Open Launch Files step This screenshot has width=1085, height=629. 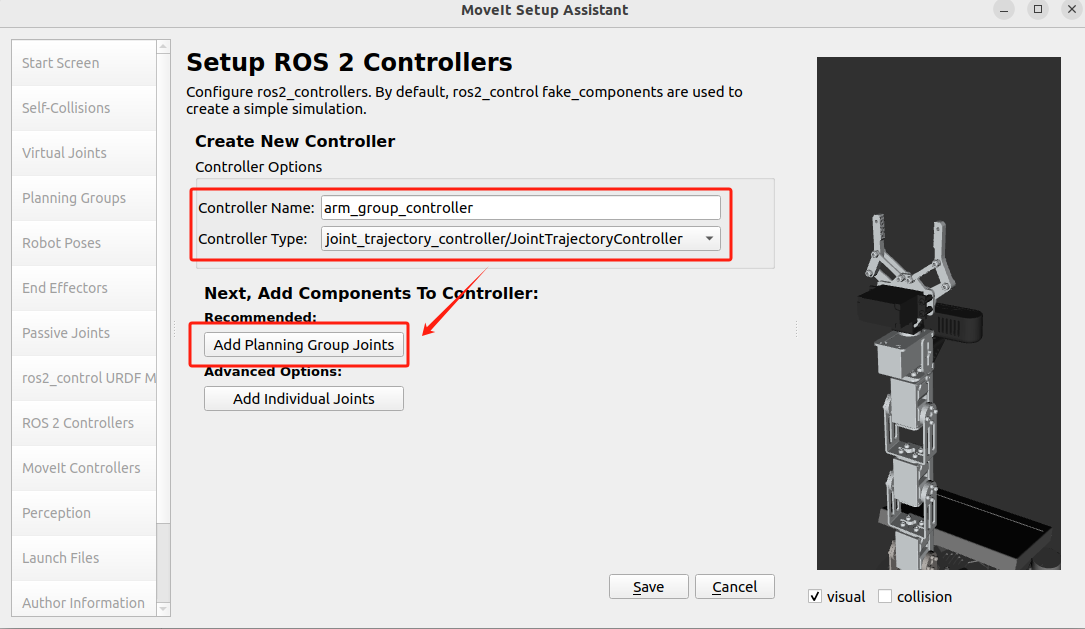84,558
